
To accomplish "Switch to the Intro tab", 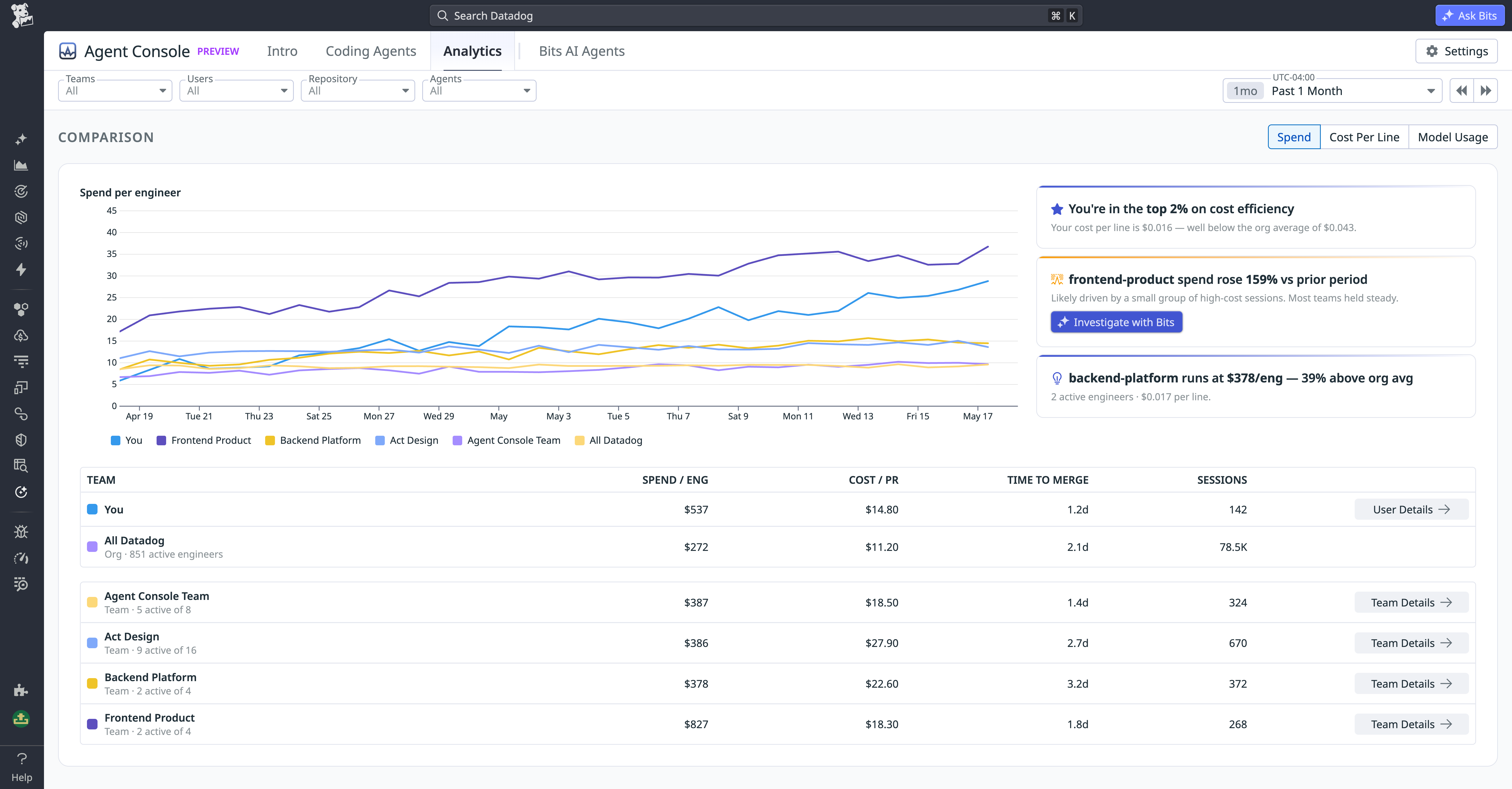I will coord(282,51).
